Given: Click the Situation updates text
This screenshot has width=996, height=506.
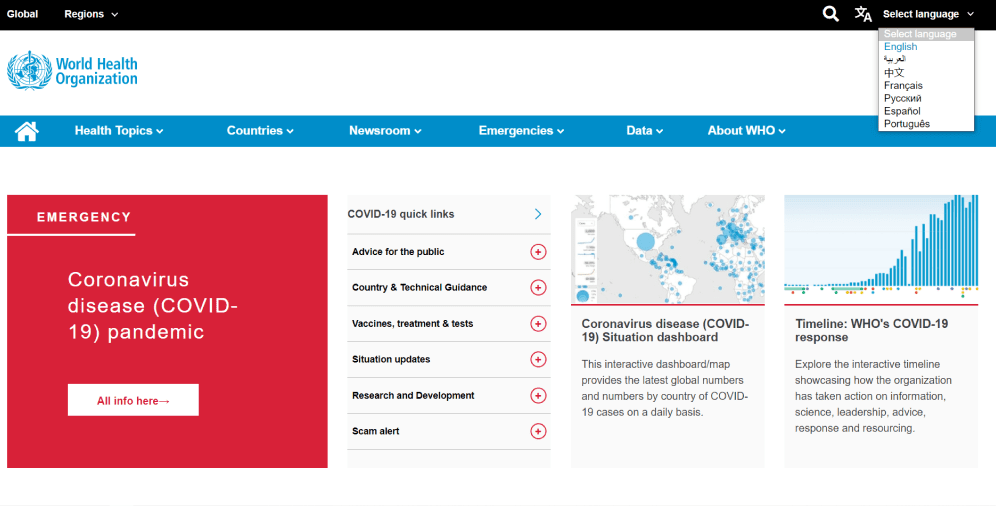Looking at the screenshot, I should point(391,359).
